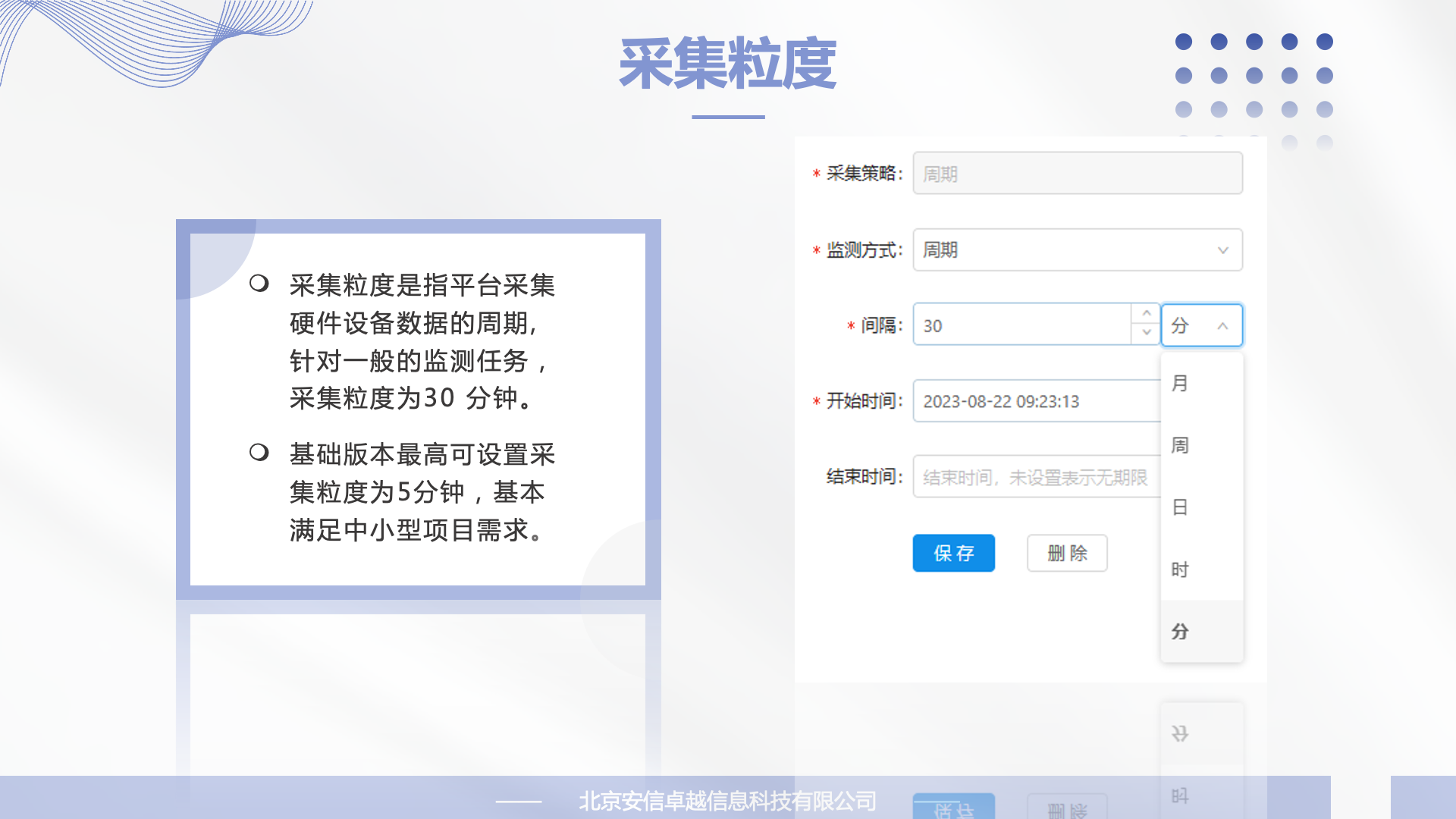Choose 日 in the unit dropdown list

(1201, 507)
